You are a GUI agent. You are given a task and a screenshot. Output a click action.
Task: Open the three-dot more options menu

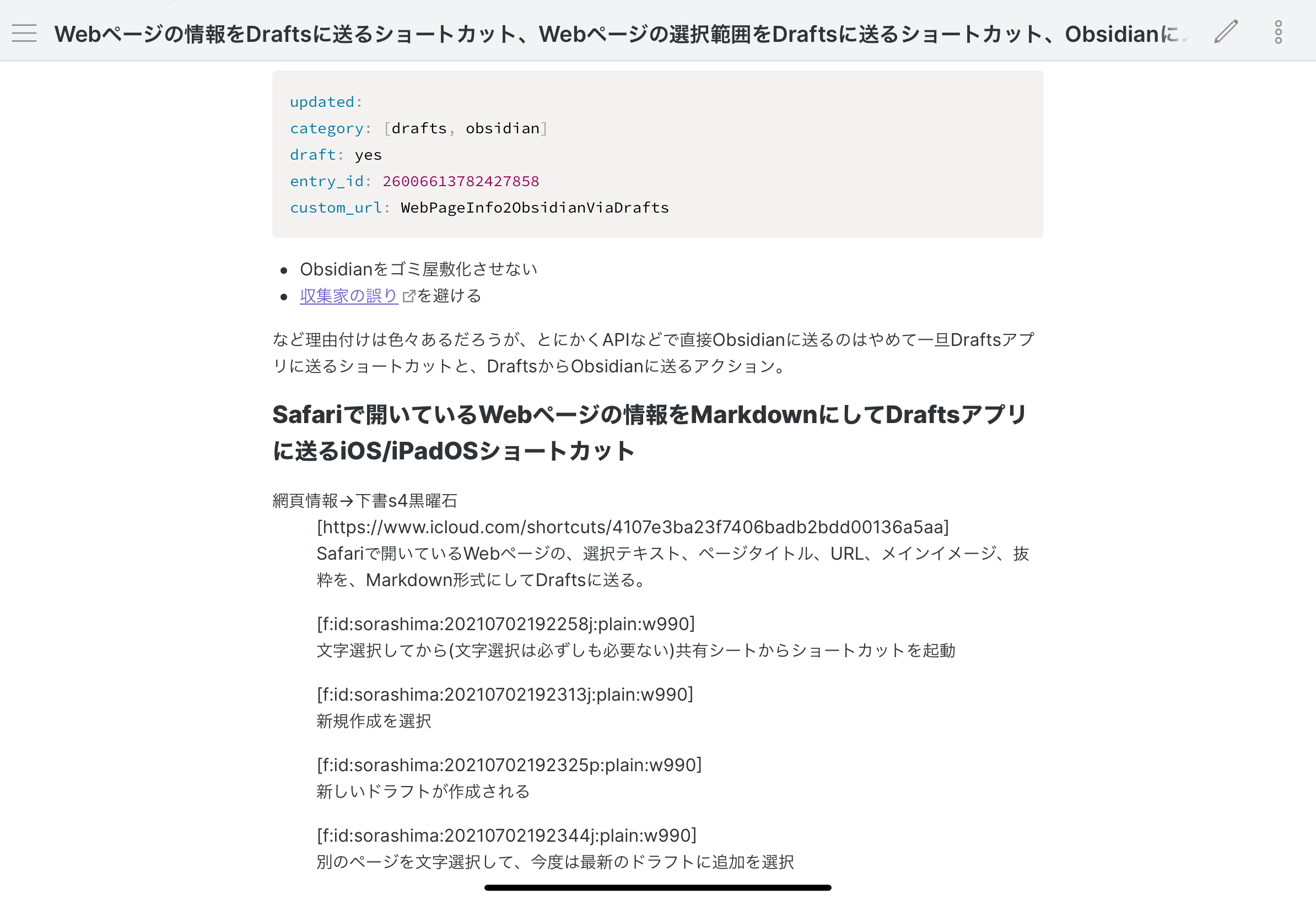tap(1278, 33)
